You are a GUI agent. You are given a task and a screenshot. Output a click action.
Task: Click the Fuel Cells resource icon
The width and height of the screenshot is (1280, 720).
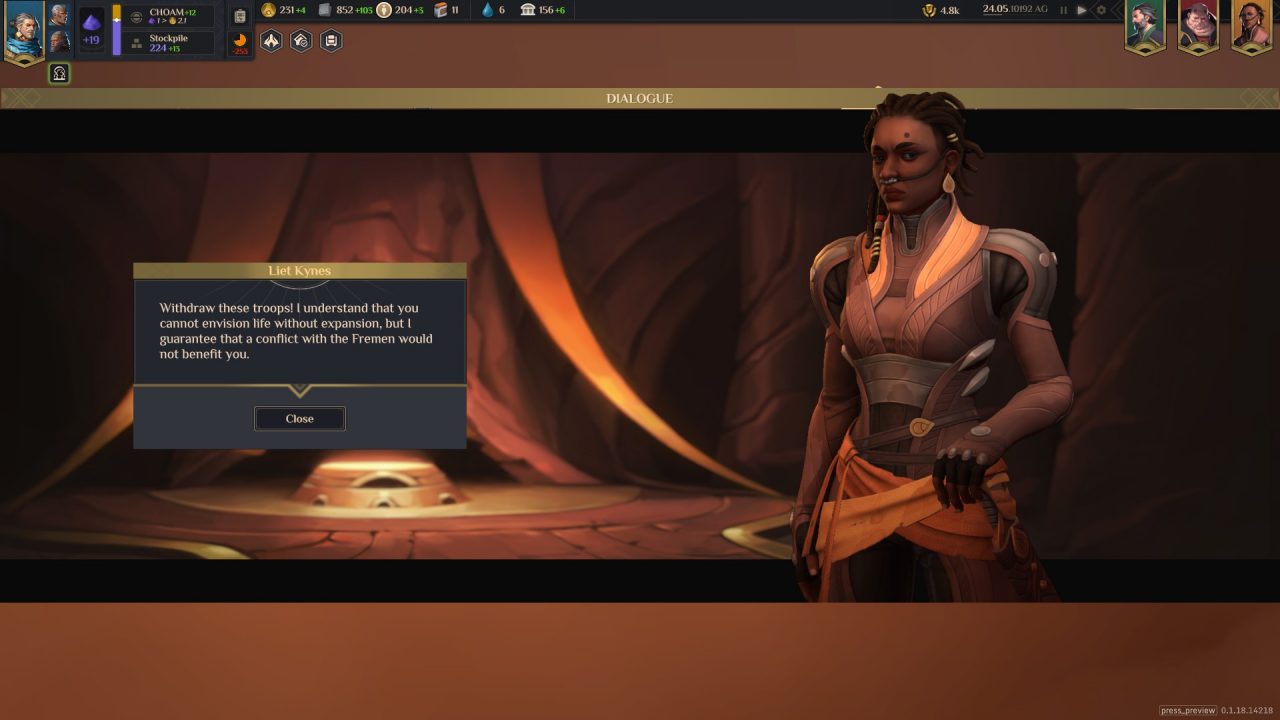(438, 10)
